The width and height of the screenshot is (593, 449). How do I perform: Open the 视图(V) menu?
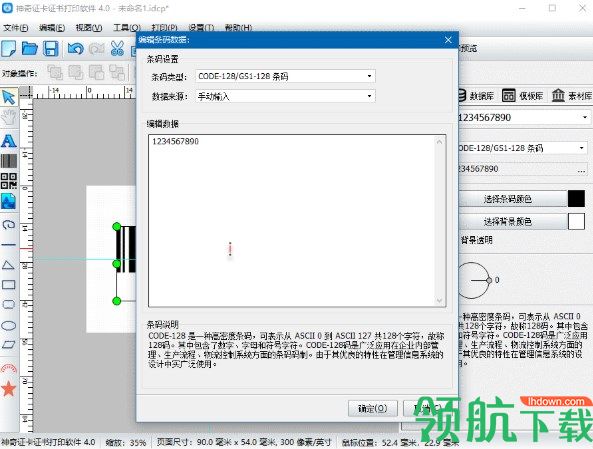point(89,28)
